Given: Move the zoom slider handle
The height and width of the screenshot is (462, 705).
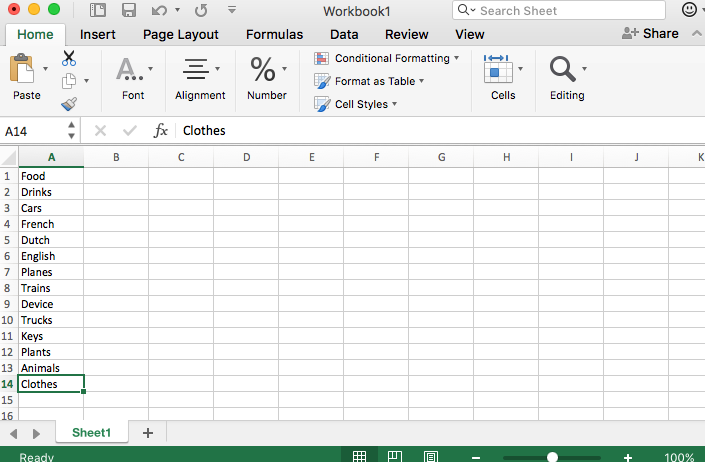Looking at the screenshot, I should pos(552,458).
